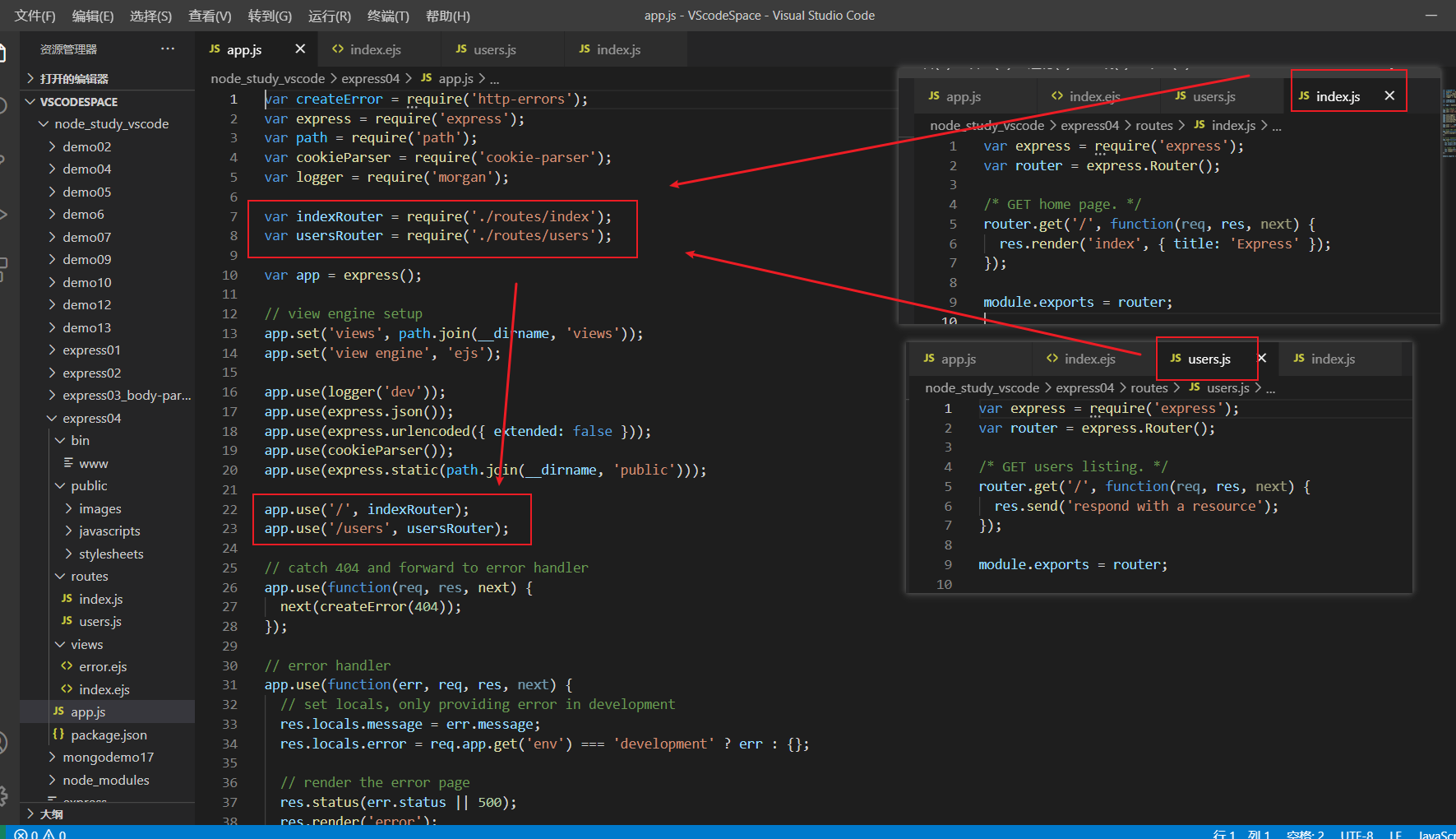Expand the 大纲 outline section
1456x839 pixels.
(x=107, y=814)
